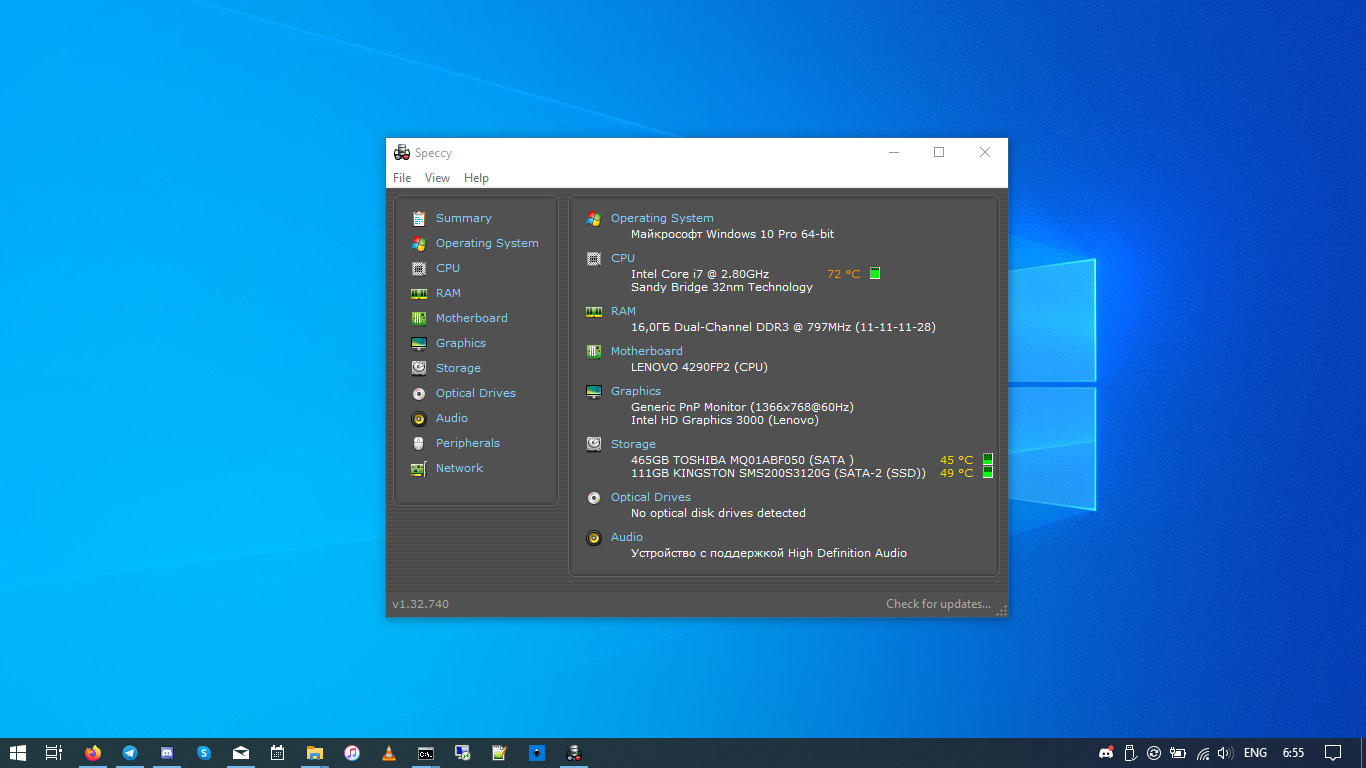Click the TOSHIBA drive temperature indicator square

988,460
